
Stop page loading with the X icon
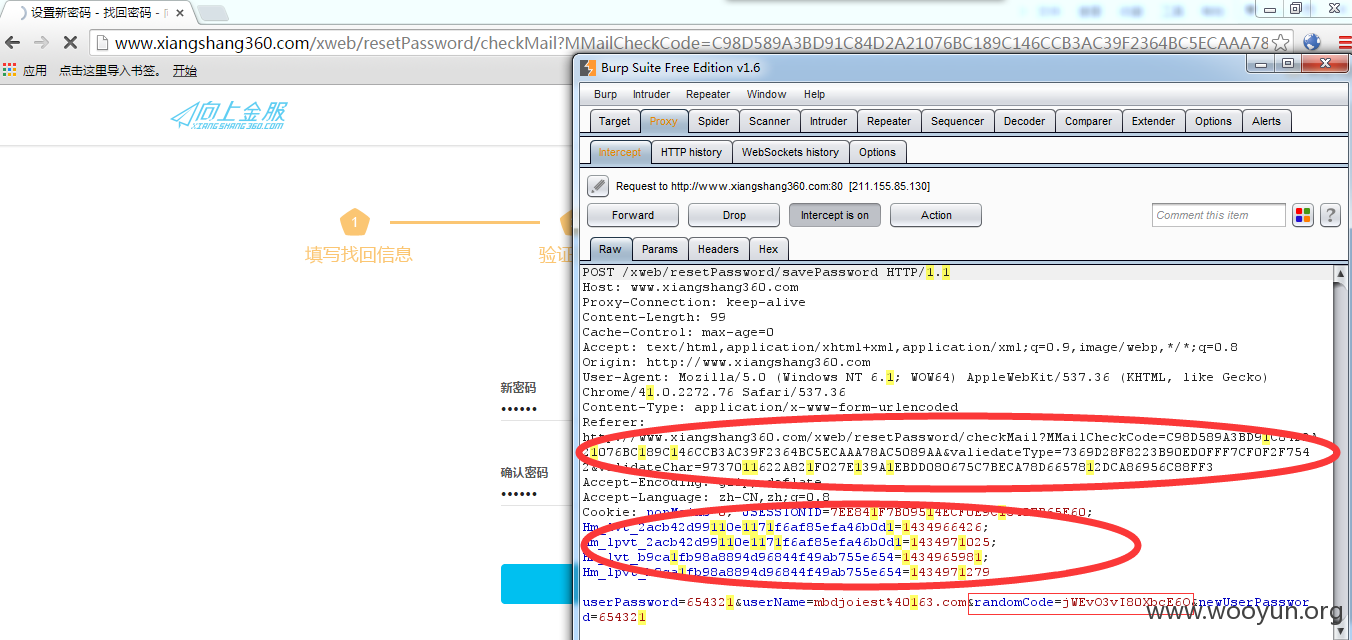coord(70,43)
